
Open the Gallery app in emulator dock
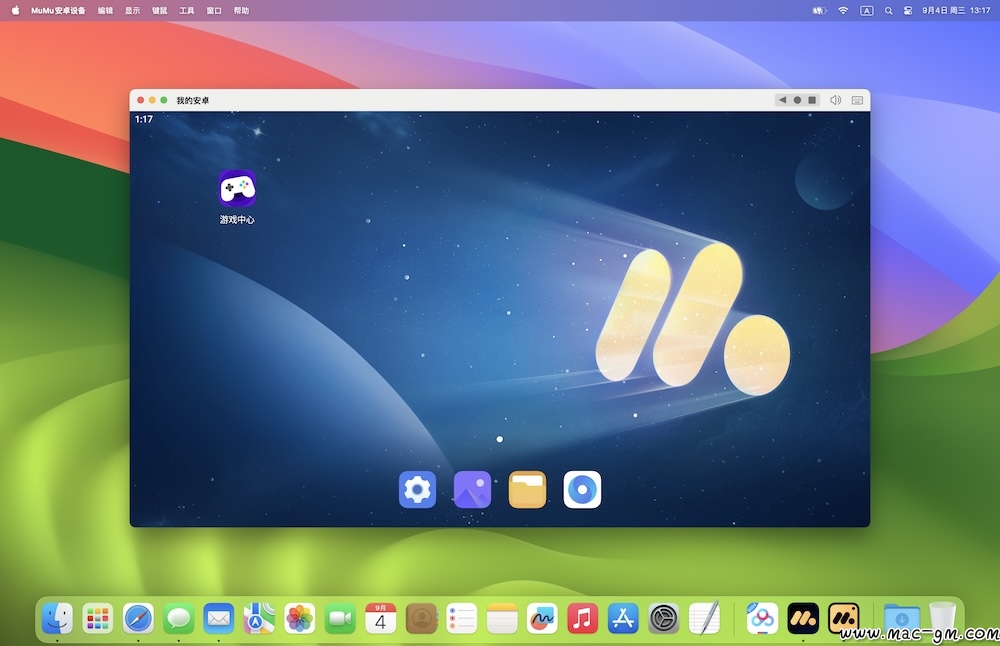(473, 490)
